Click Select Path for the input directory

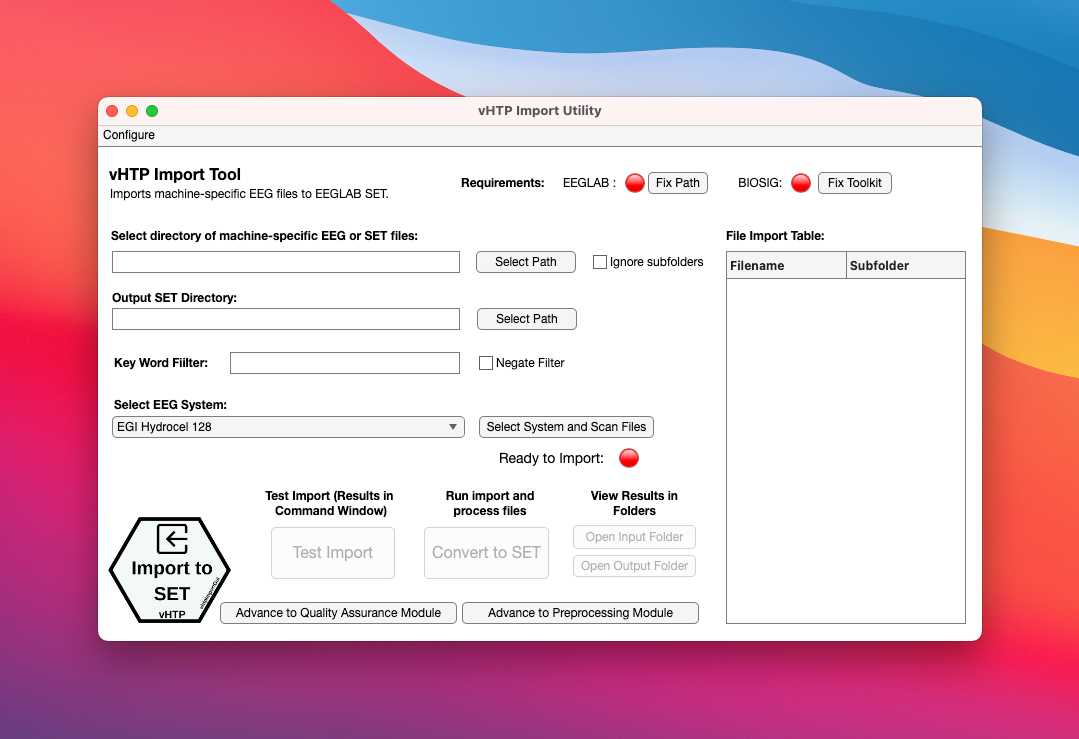click(x=526, y=262)
